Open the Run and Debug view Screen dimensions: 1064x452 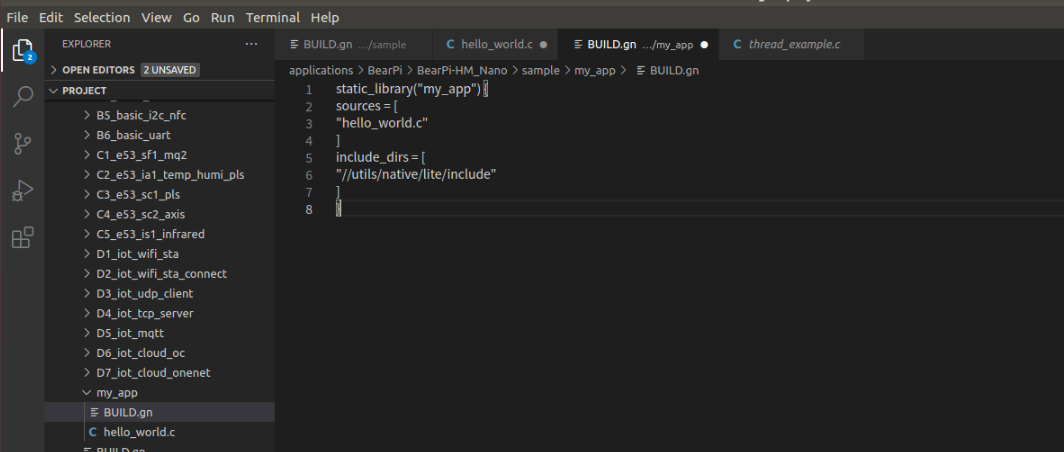tap(22, 190)
